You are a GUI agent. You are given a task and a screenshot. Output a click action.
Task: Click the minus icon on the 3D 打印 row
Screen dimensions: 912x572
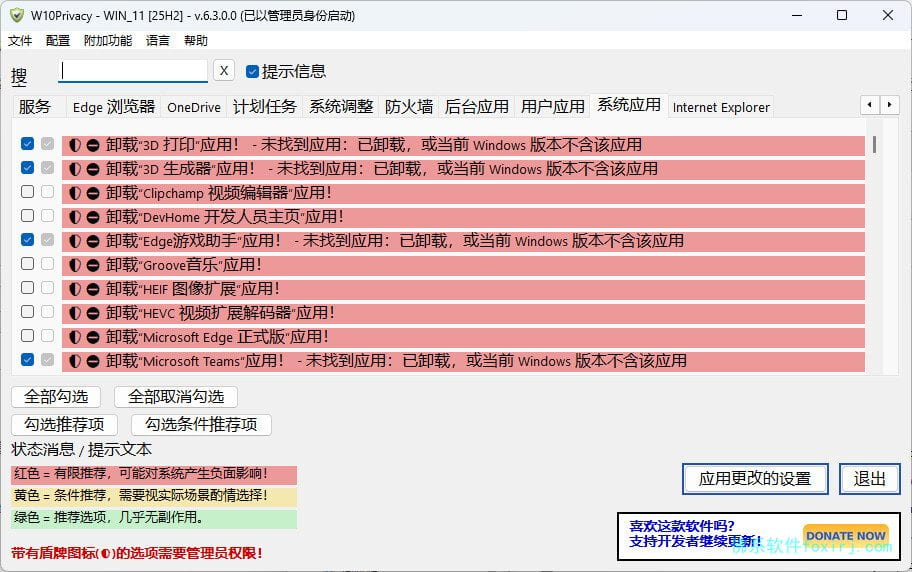(x=92, y=145)
